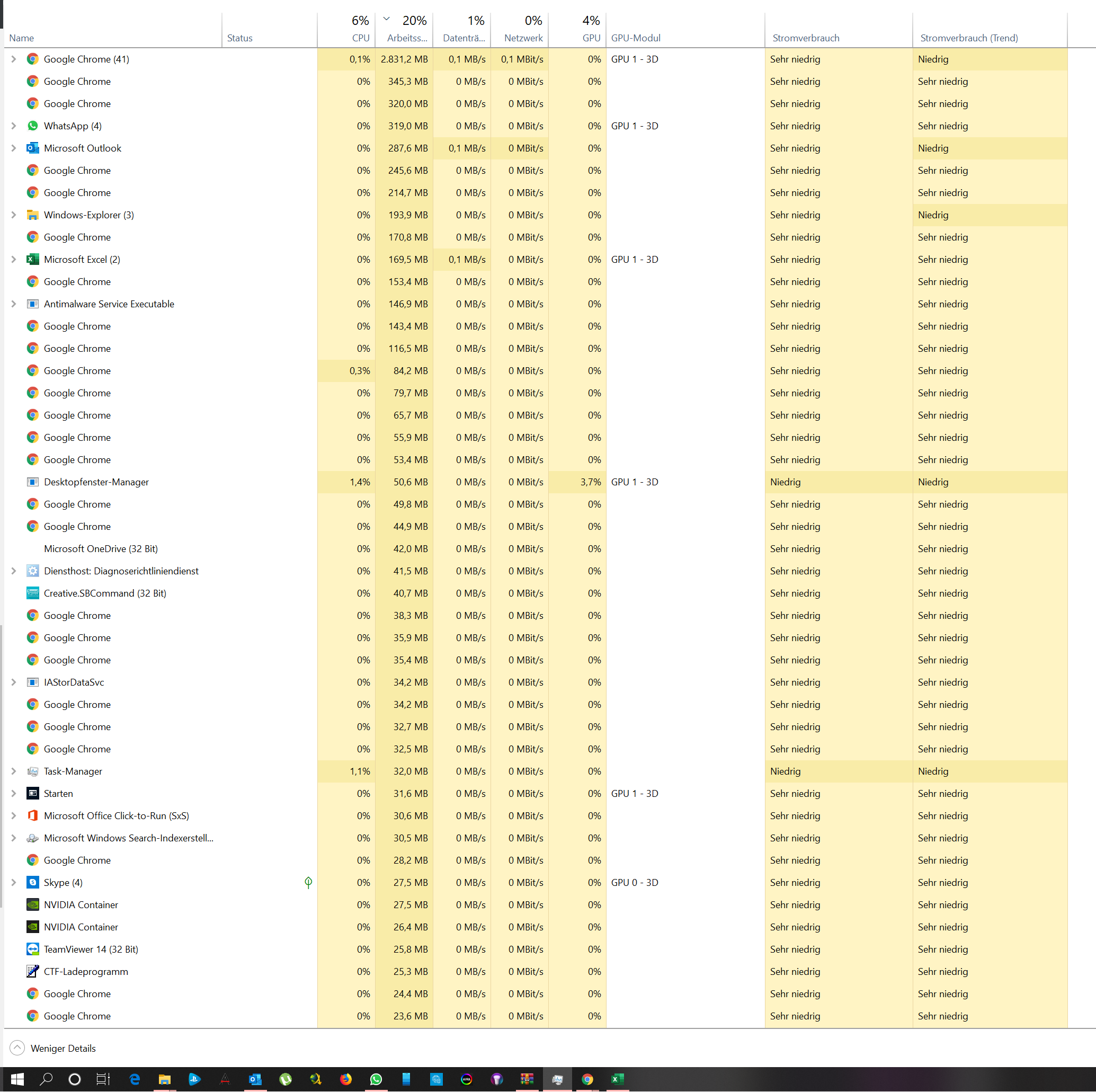Select Google Chrome row with 0,3% CPU
The height and width of the screenshot is (1092, 1096).
click(x=536, y=371)
